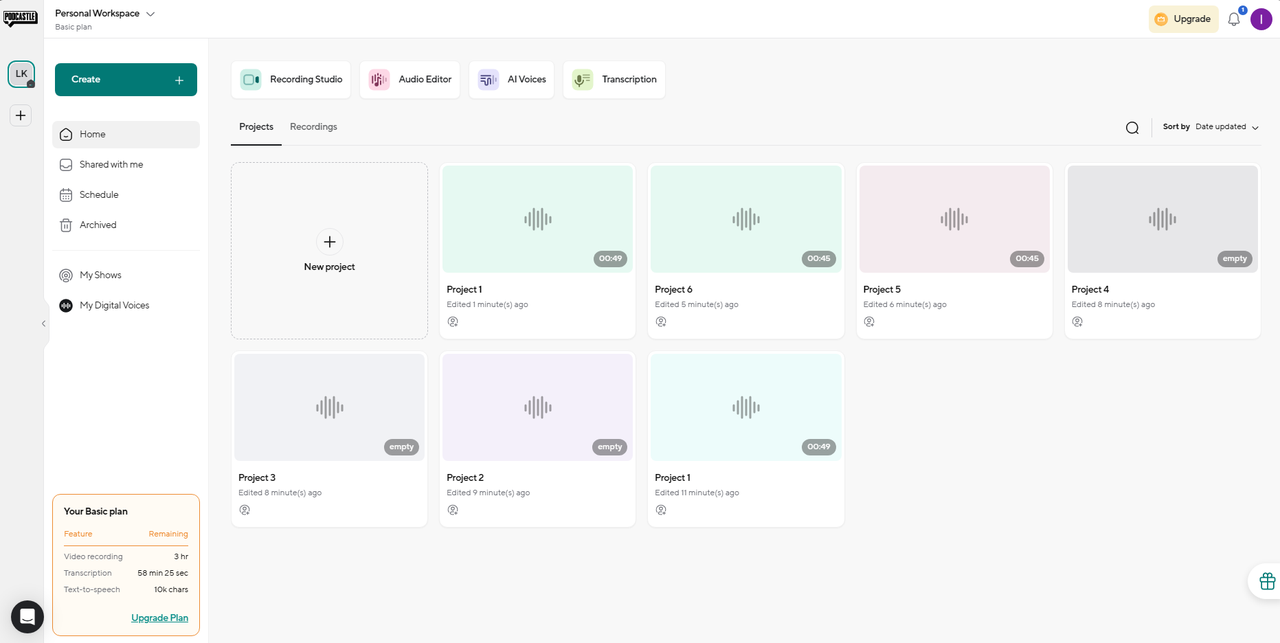Expand the Personal Workspace dropdown

tap(105, 14)
